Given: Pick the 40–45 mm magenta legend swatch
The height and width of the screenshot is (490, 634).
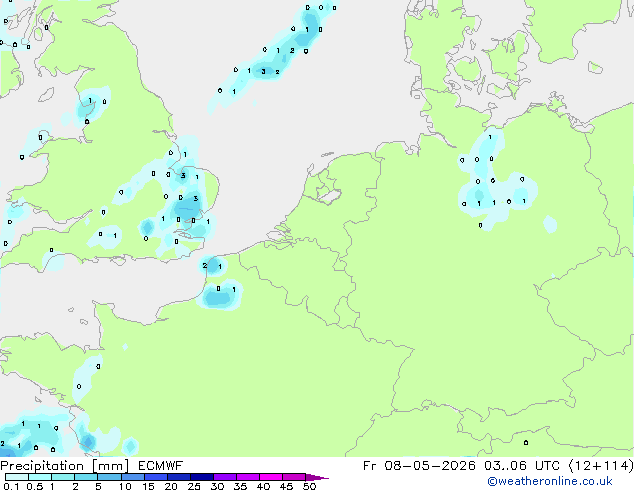Looking at the screenshot, I should coord(271,477).
